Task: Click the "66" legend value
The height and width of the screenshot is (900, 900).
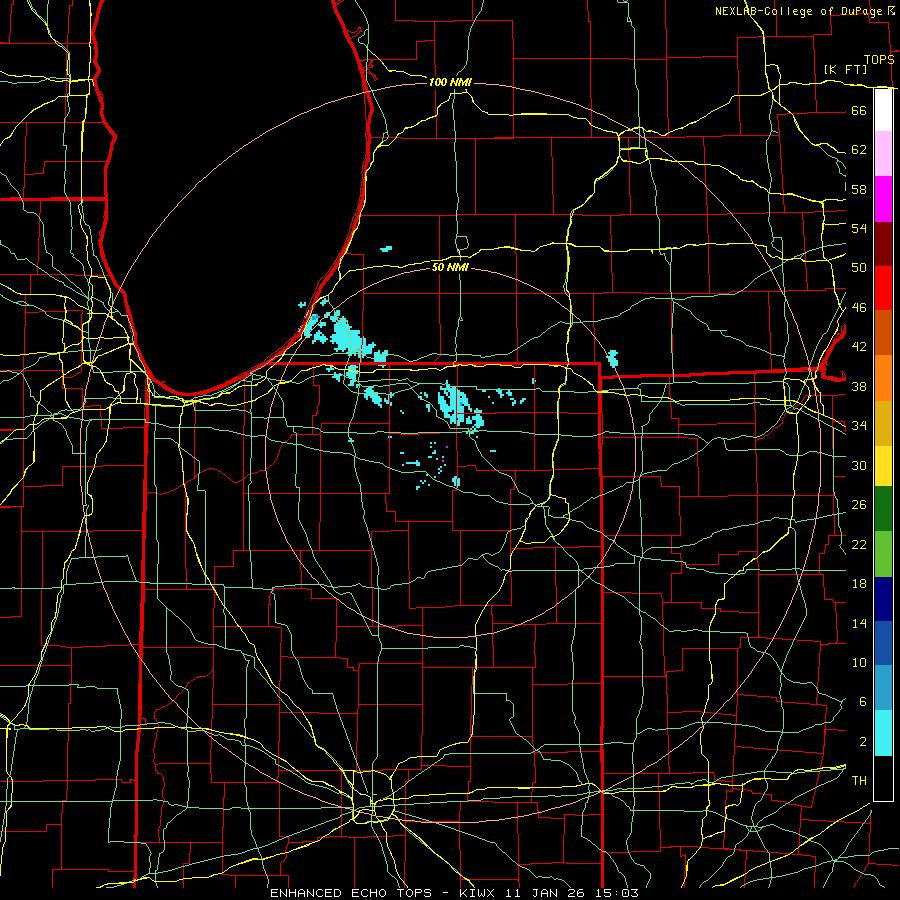Action: tap(859, 110)
